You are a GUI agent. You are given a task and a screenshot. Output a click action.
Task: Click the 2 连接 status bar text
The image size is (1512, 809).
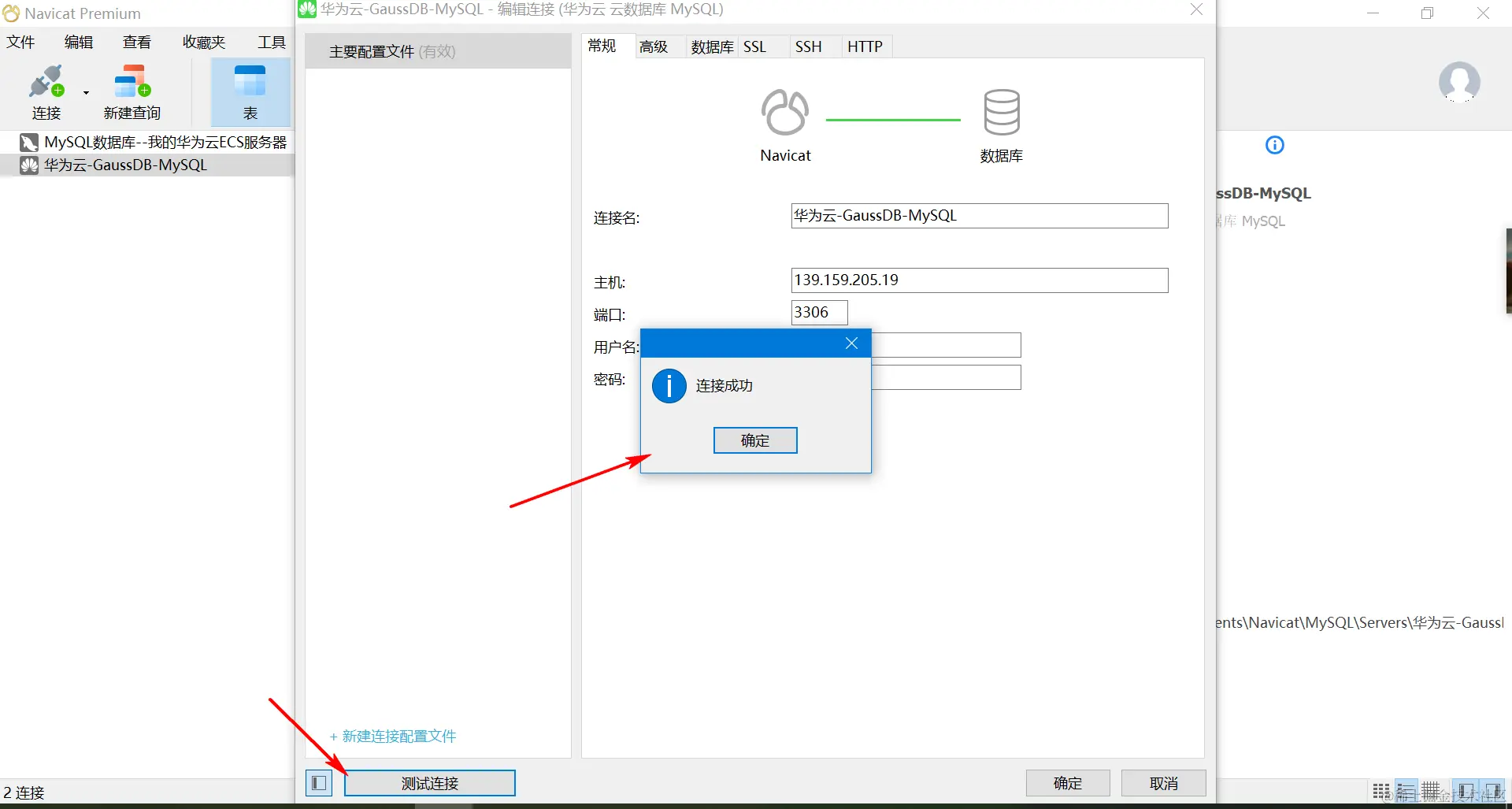(x=24, y=792)
